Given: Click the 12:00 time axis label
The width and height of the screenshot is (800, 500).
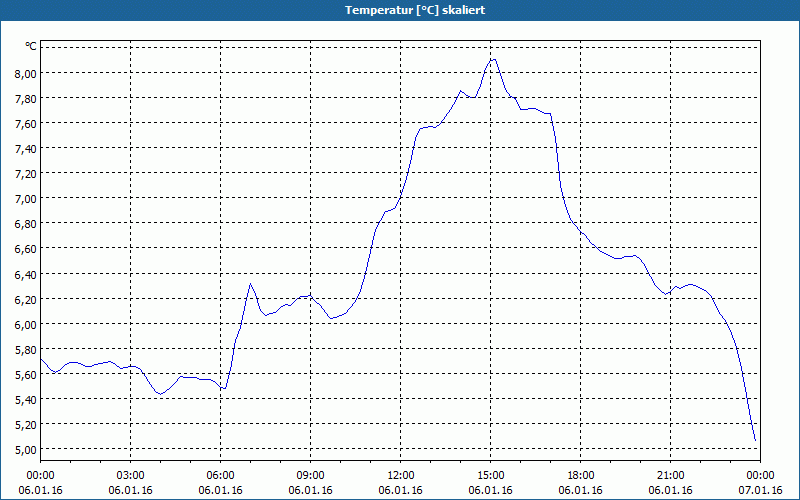Looking at the screenshot, I should tap(401, 476).
